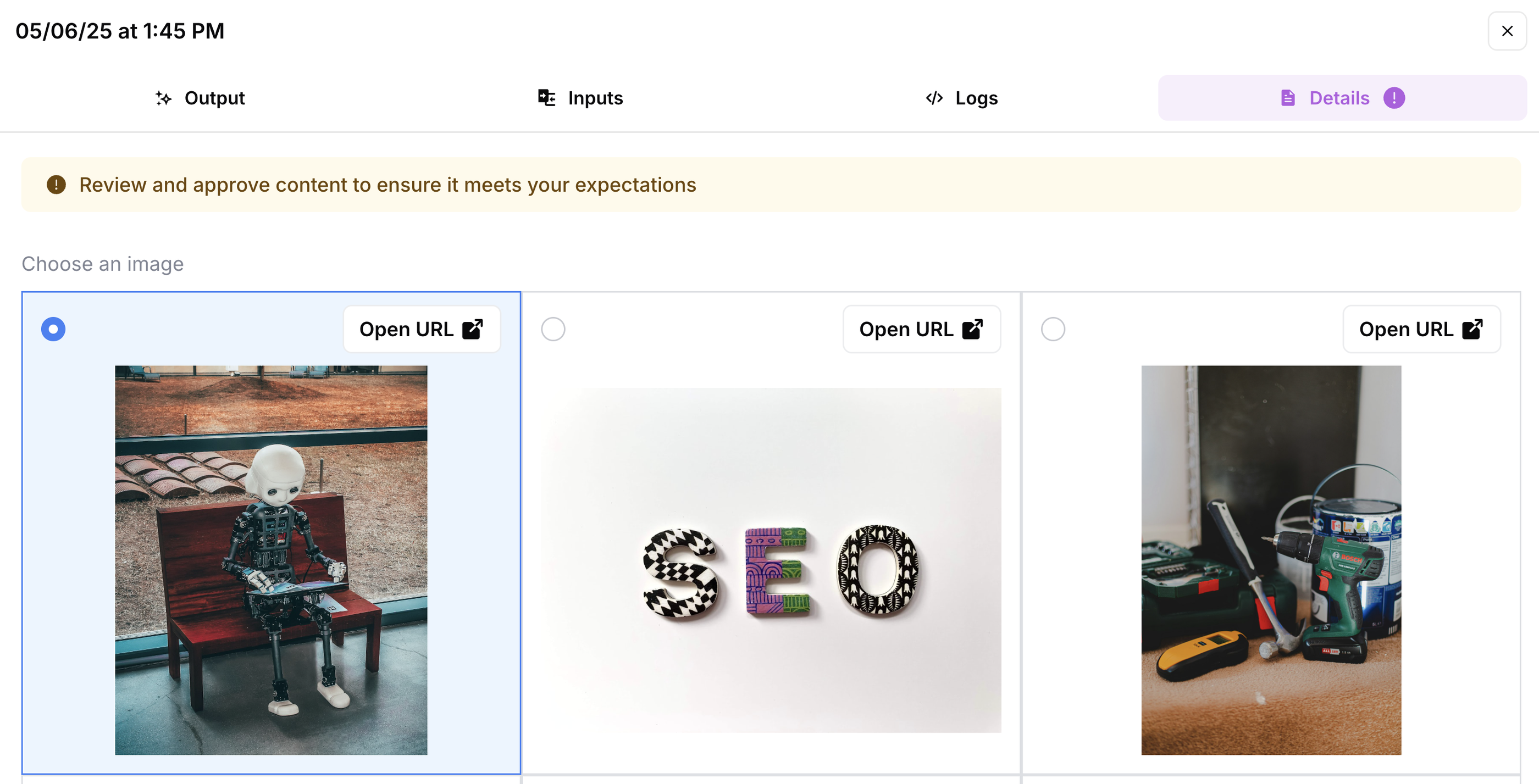Viewport: 1539px width, 784px height.
Task: Click the external-link icon beside the SEO image's Open URL
Action: point(973,329)
